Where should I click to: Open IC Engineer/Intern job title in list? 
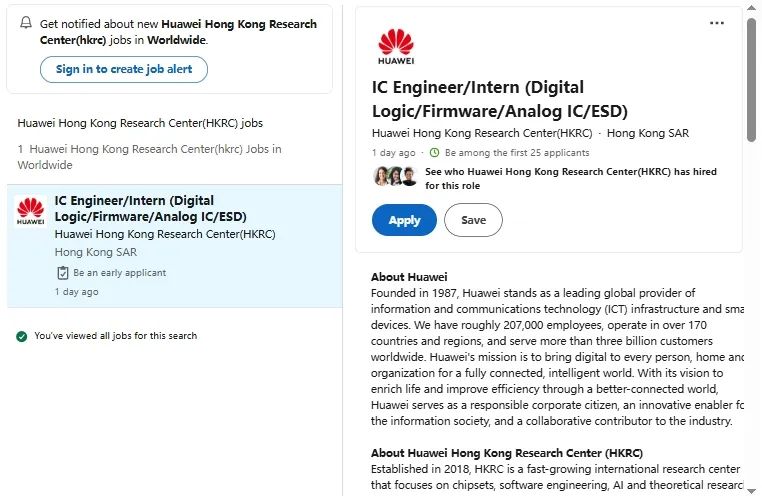[x=151, y=208]
